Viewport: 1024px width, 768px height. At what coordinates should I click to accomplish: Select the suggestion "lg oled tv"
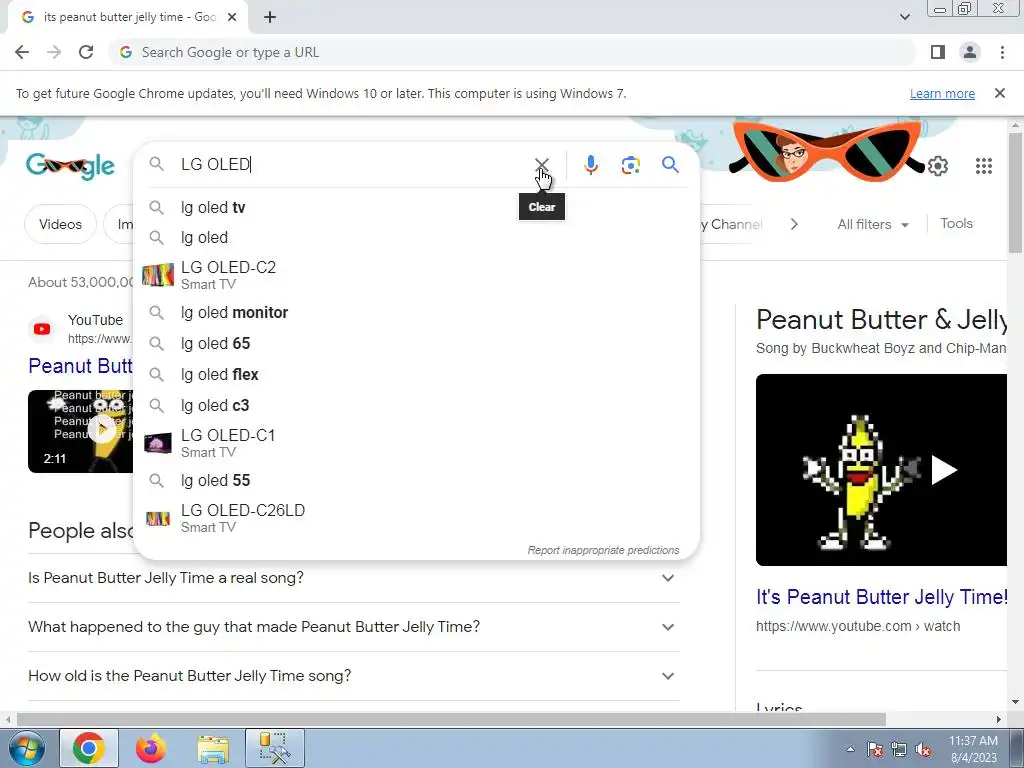(416, 208)
